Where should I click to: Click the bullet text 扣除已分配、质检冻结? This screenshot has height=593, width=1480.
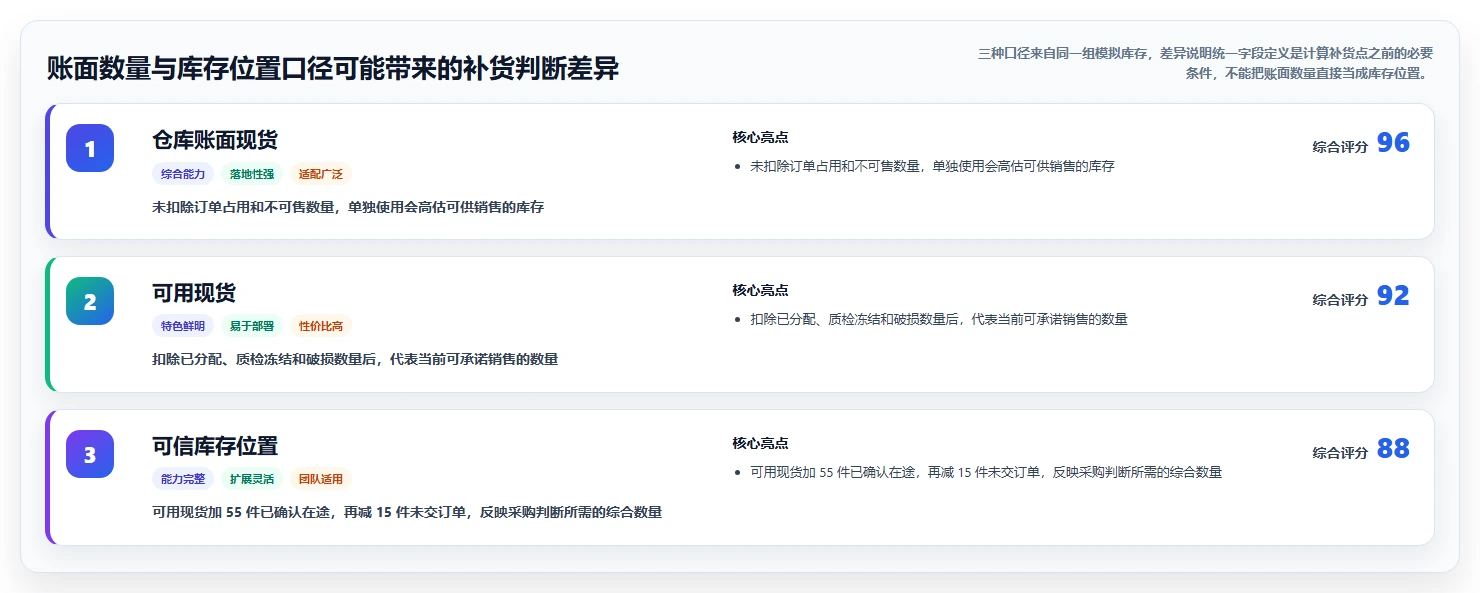pos(939,320)
